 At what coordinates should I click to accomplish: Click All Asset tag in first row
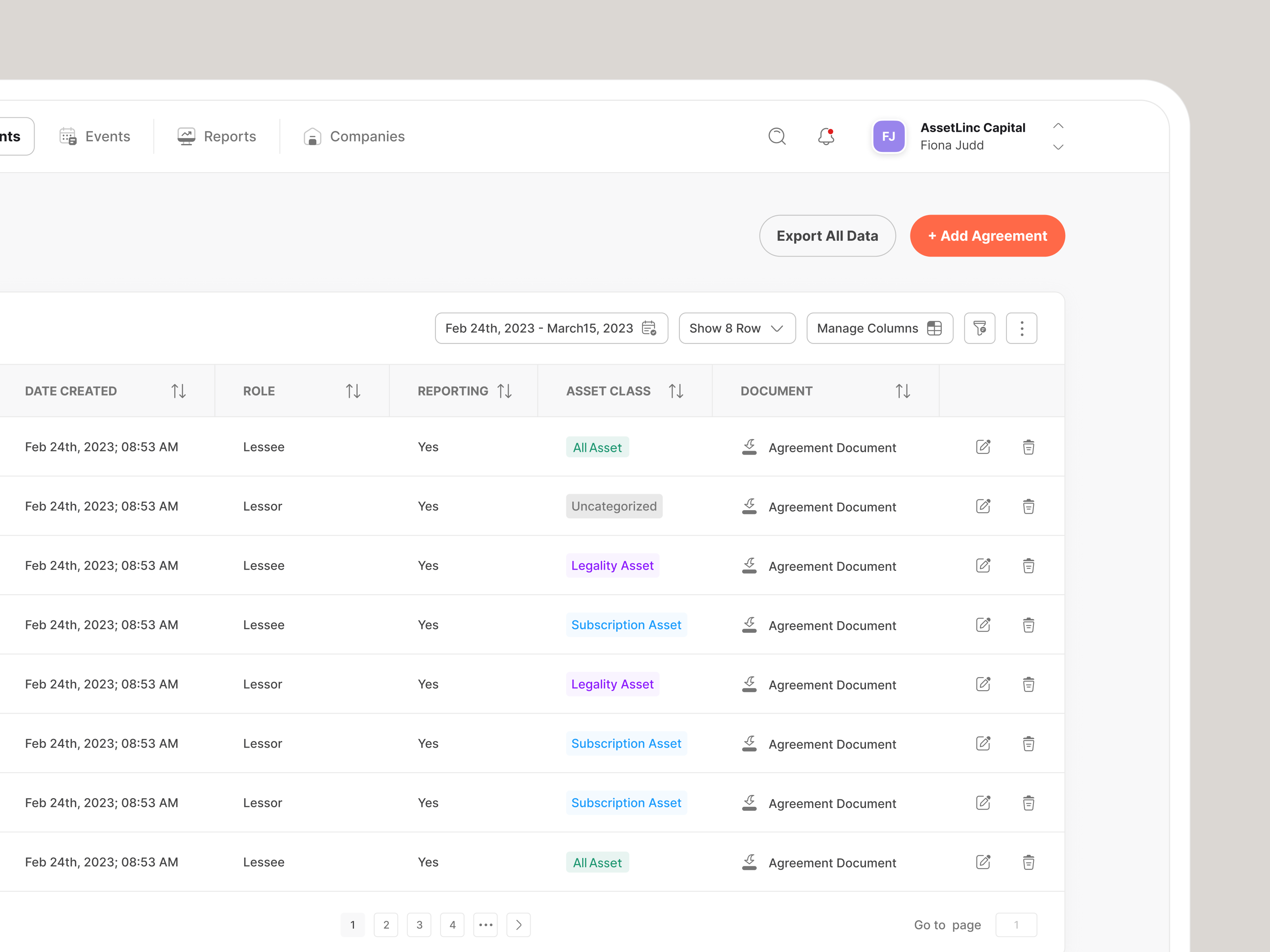point(597,447)
